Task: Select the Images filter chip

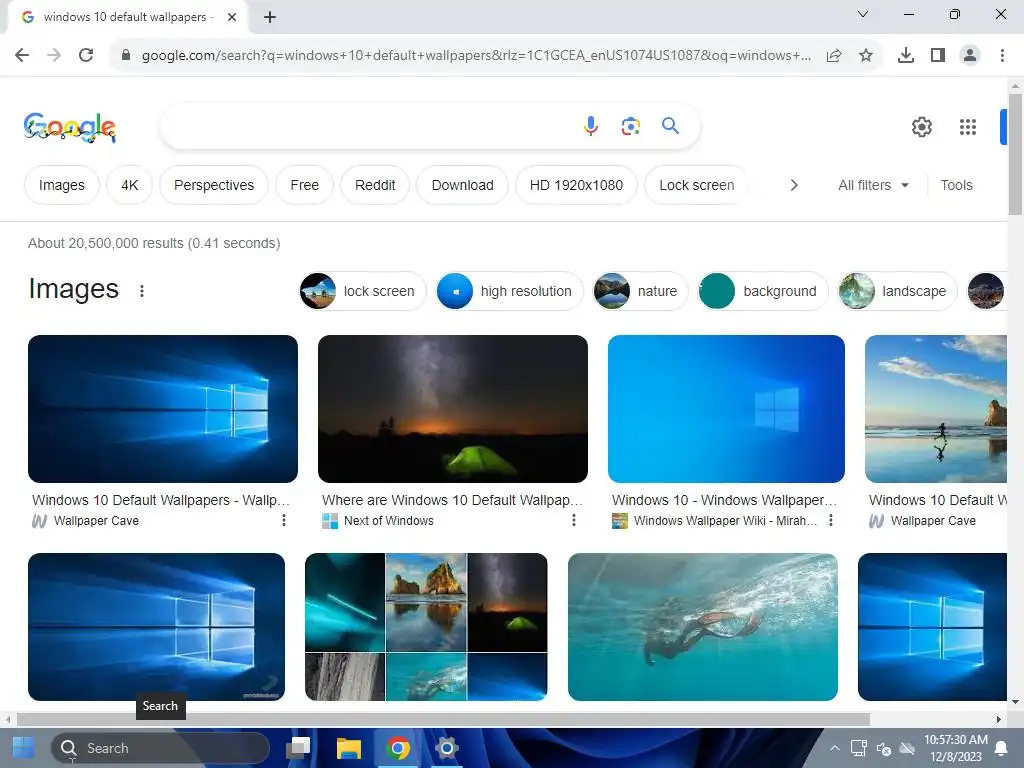Action: coord(61,185)
